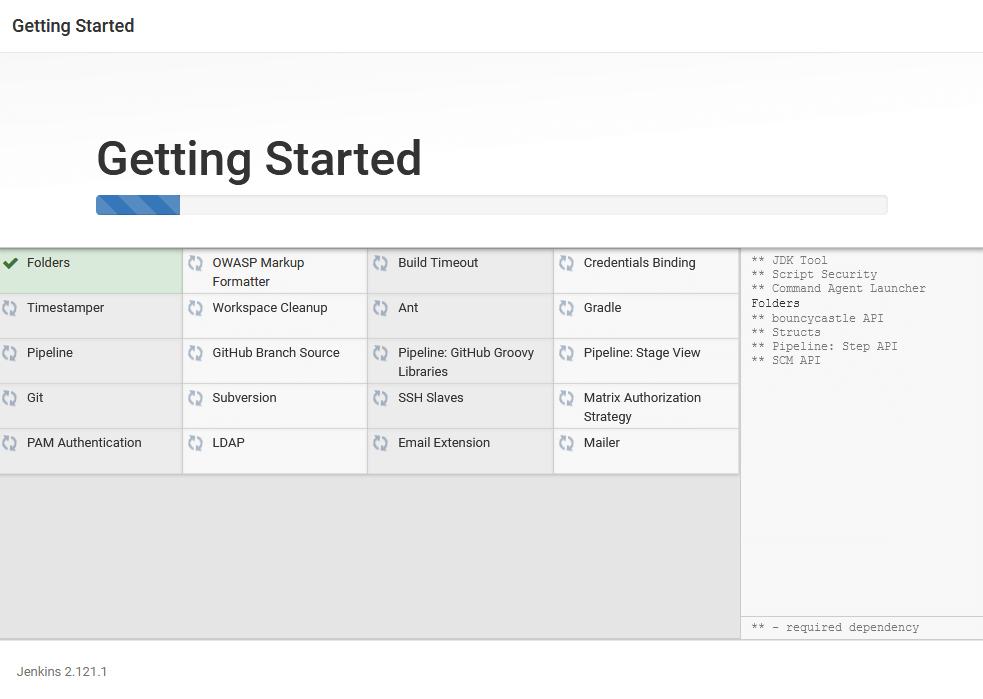Click the small Getting Started header title
Viewport: 983px width, 699px height.
click(73, 26)
